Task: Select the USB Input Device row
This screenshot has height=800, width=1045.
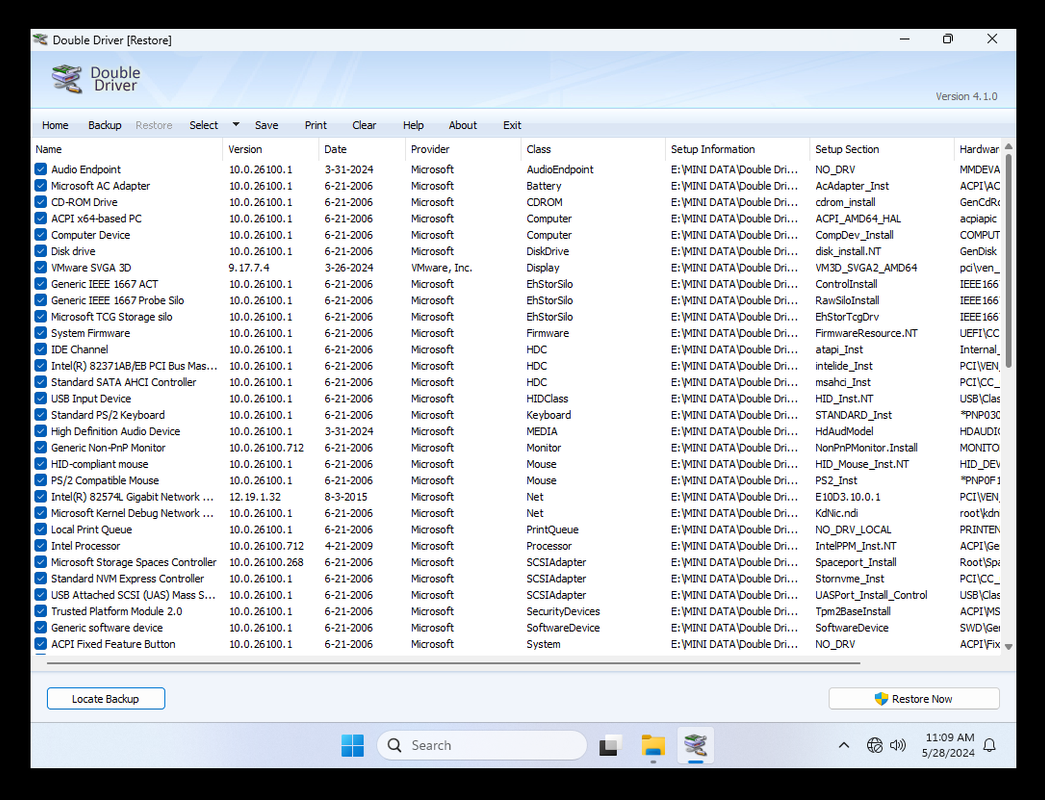Action: [517, 399]
